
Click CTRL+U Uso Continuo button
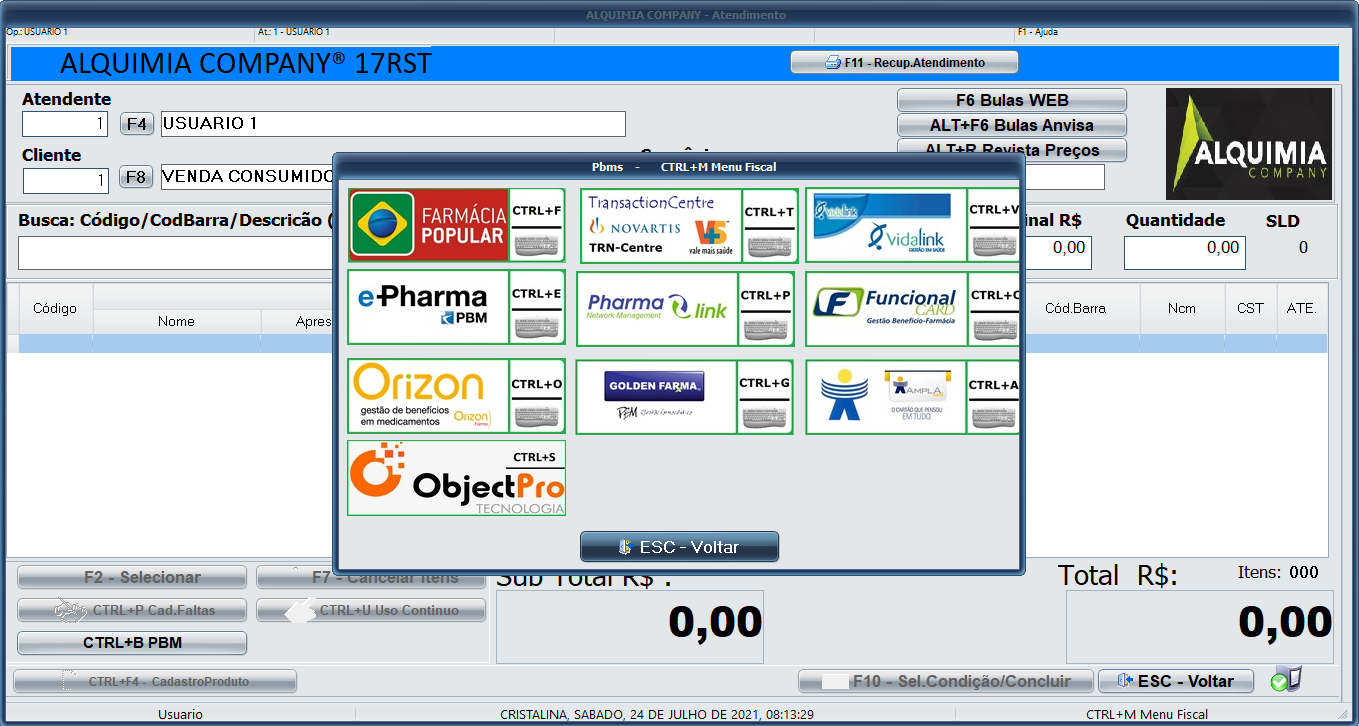(x=371, y=610)
